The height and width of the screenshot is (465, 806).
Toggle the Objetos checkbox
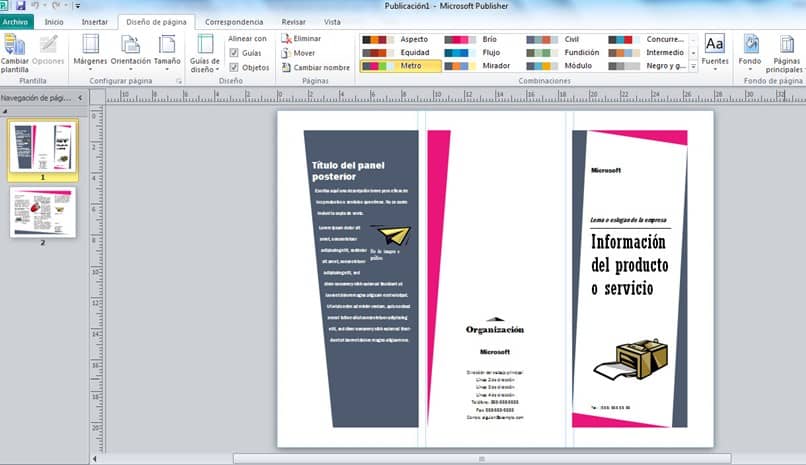pyautogui.click(x=234, y=67)
